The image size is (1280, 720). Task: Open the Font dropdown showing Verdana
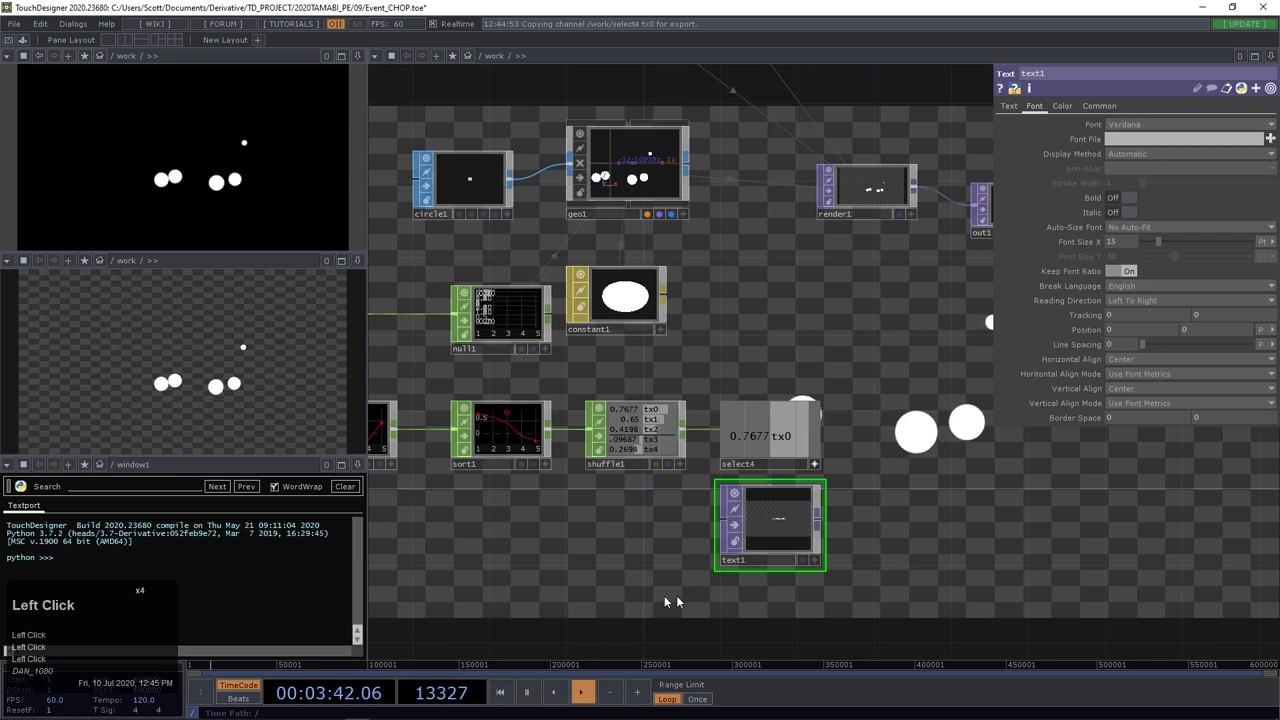tap(1190, 125)
